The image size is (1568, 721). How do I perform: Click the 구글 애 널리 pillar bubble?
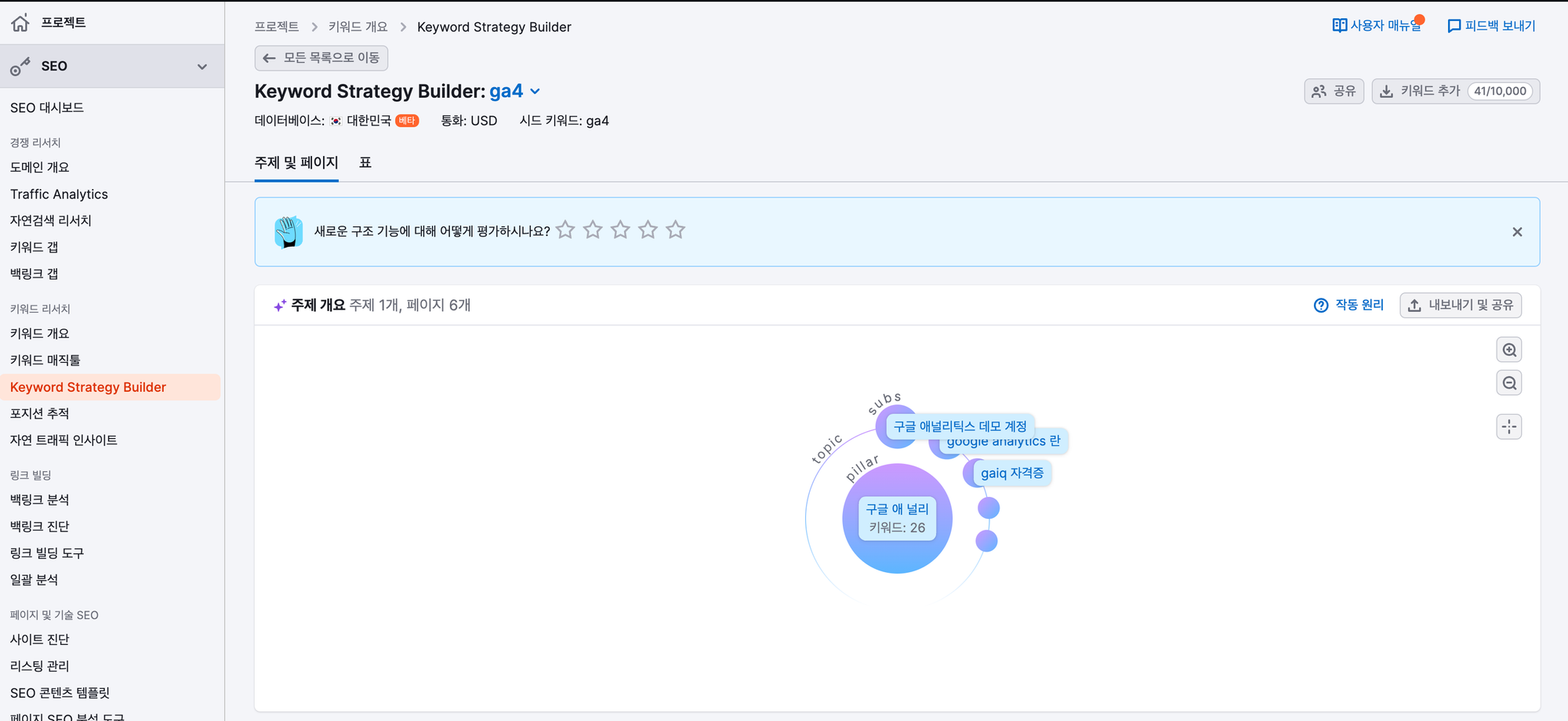tap(897, 519)
